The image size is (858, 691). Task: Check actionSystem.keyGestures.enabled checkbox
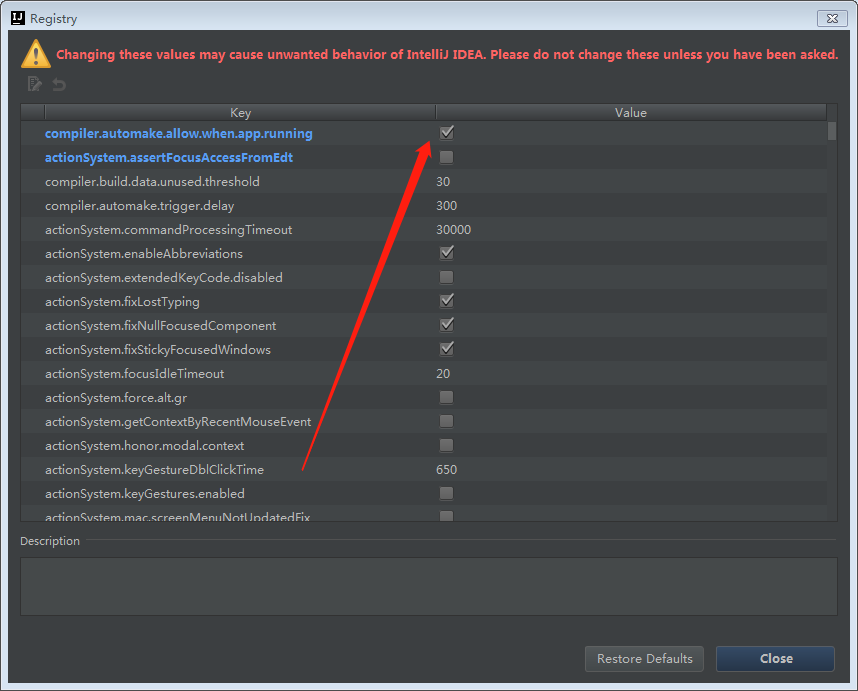point(447,493)
